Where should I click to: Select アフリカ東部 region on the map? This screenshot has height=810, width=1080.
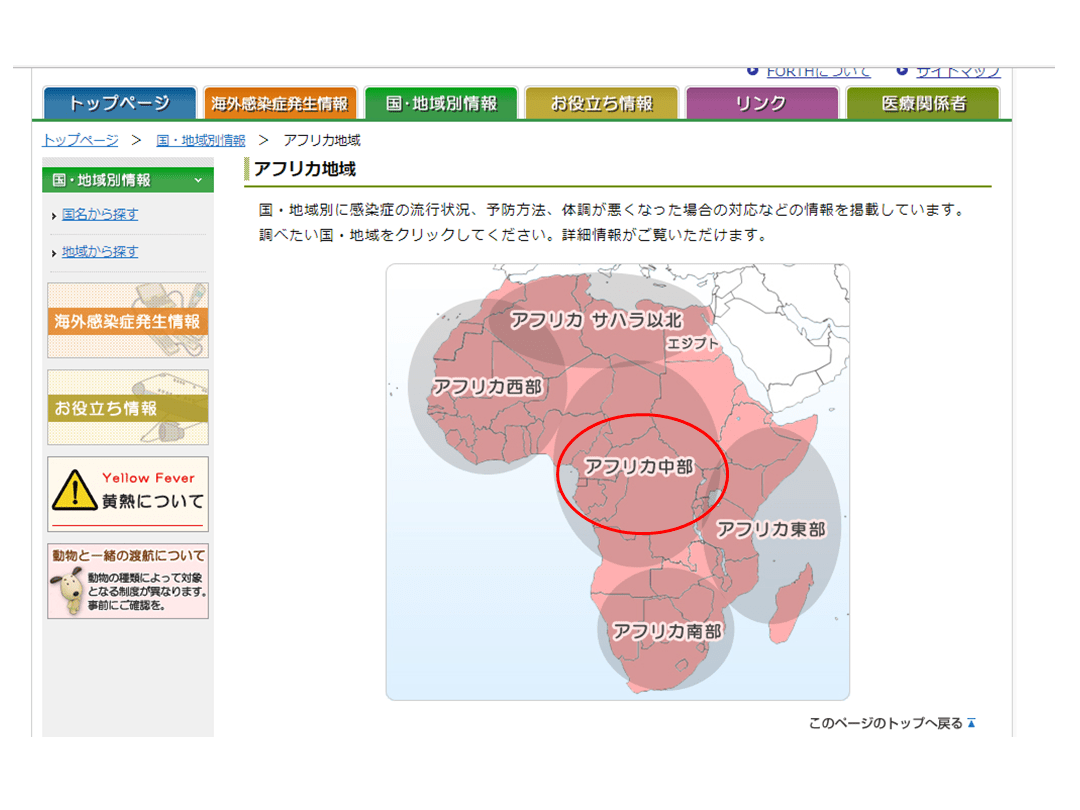pyautogui.click(x=771, y=529)
